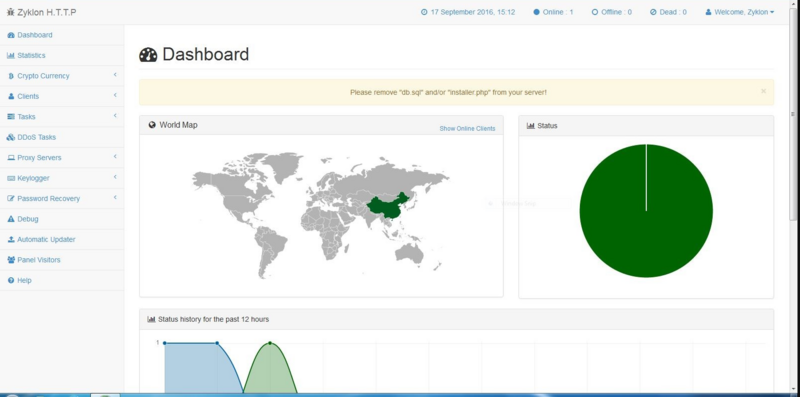Expand the Password Recovery submenu chevron
This screenshot has width=800, height=397.
click(115, 197)
